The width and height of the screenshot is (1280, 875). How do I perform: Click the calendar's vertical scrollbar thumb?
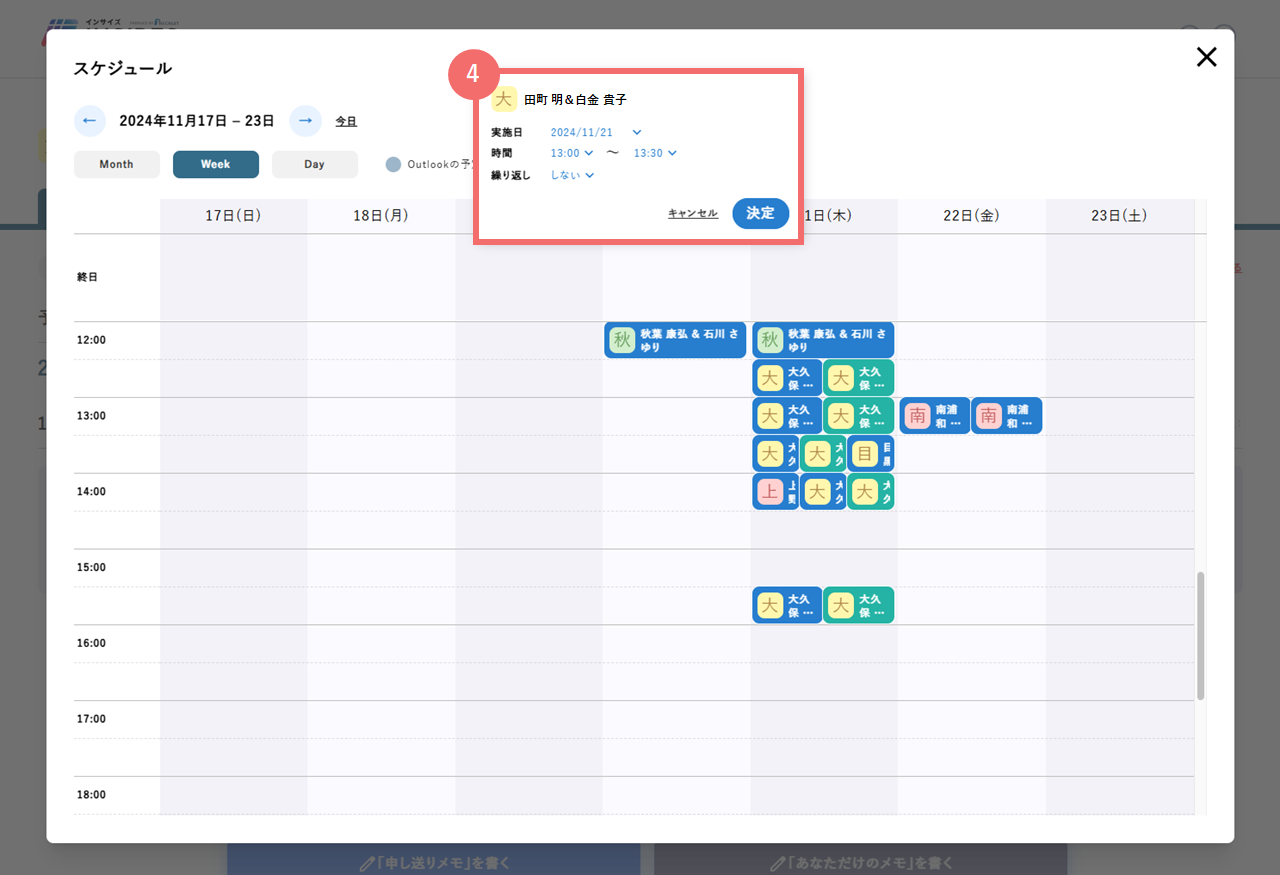pyautogui.click(x=1200, y=636)
